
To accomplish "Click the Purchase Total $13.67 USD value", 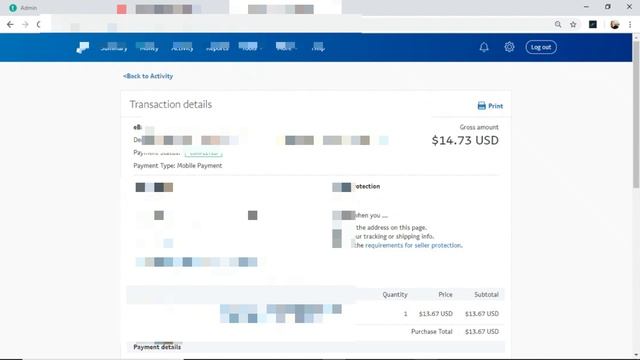I will 482,331.
